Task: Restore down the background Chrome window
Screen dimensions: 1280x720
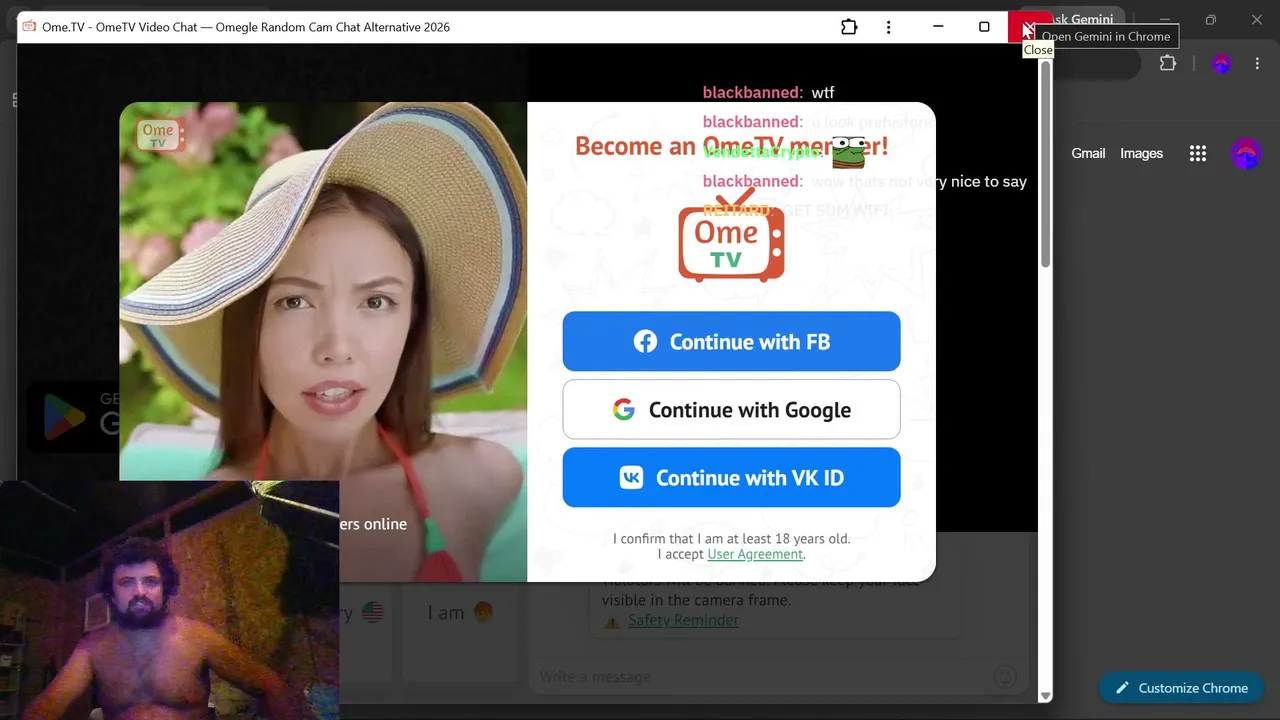Action: (x=1210, y=19)
